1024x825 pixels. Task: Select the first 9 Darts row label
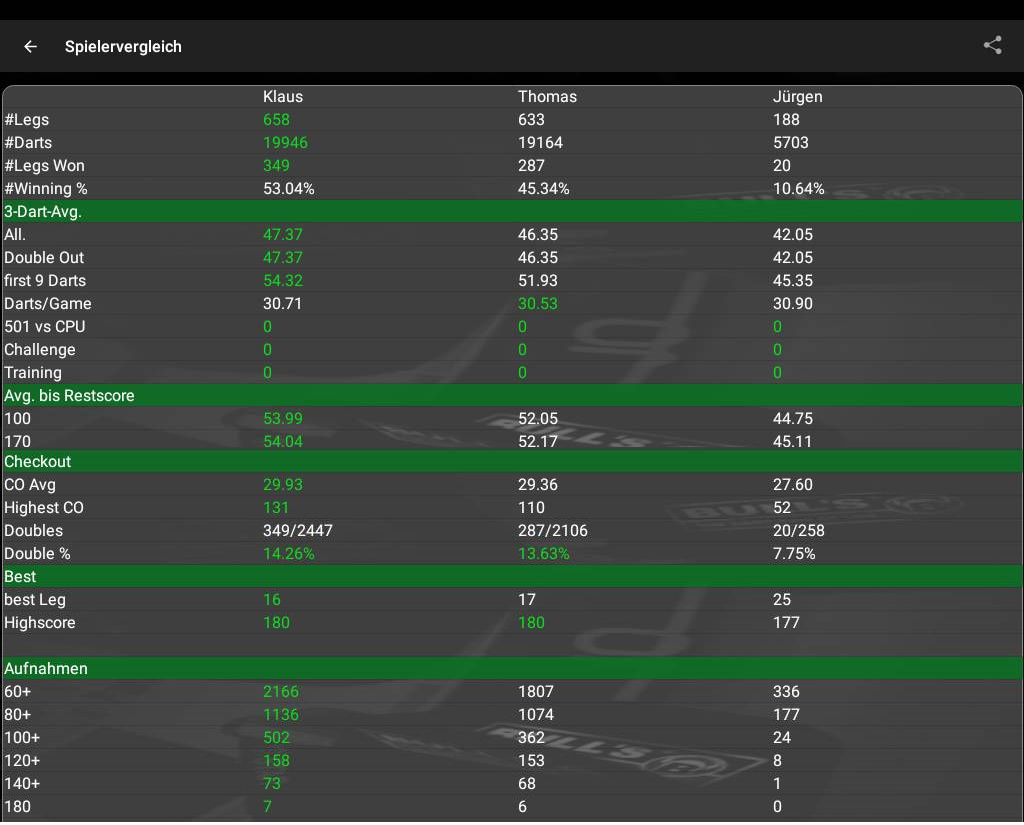click(x=45, y=281)
